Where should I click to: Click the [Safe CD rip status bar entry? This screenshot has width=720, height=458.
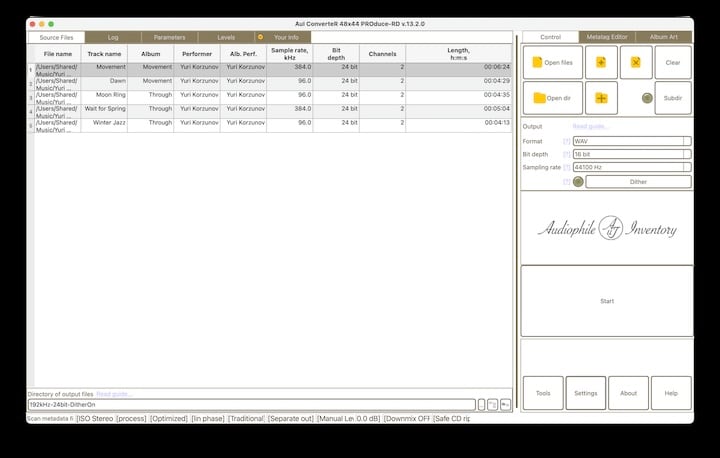(451, 418)
